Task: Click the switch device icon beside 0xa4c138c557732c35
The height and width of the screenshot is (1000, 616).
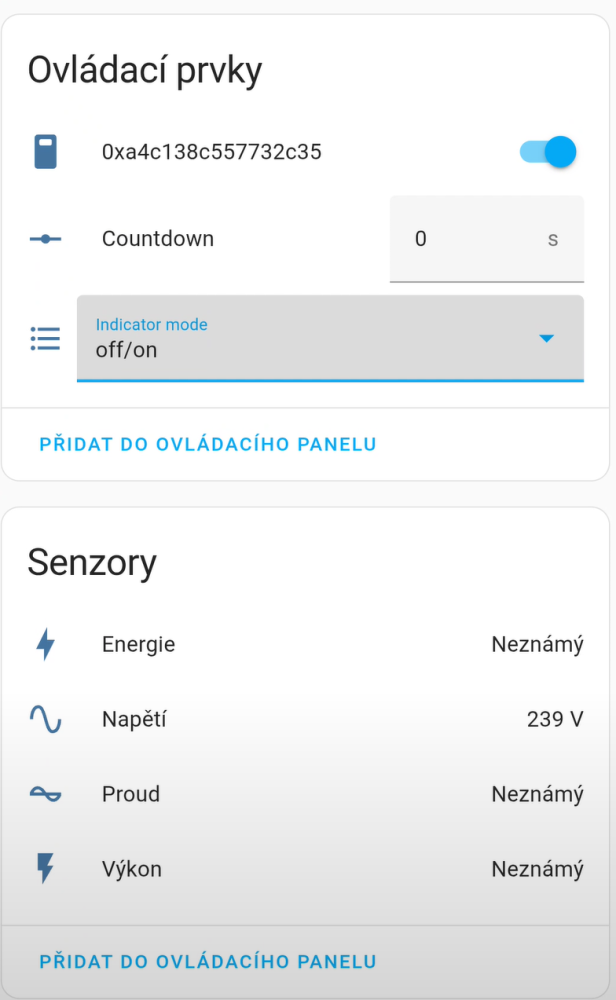Action: click(45, 152)
